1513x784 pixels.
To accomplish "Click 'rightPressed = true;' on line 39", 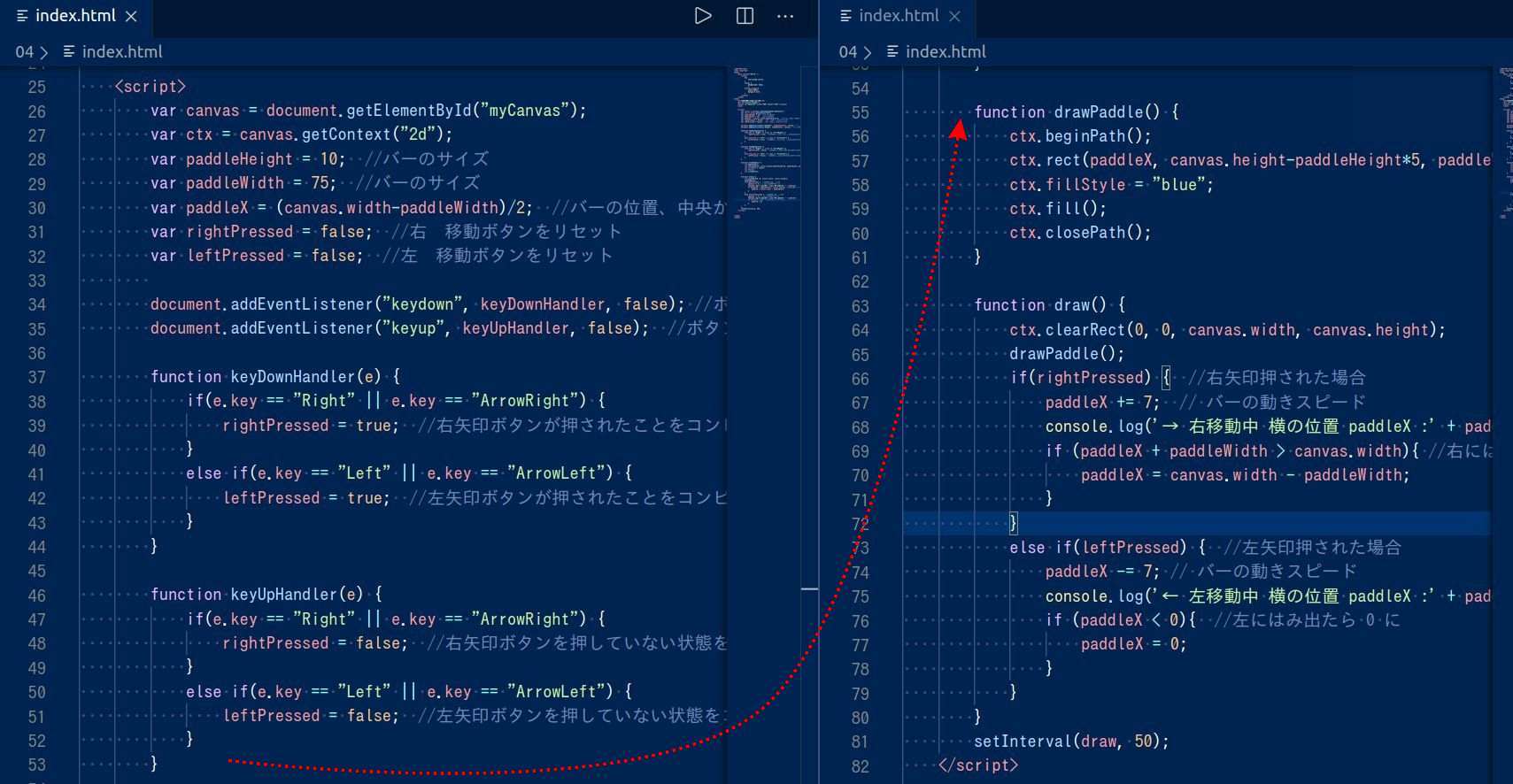I will 311,426.
